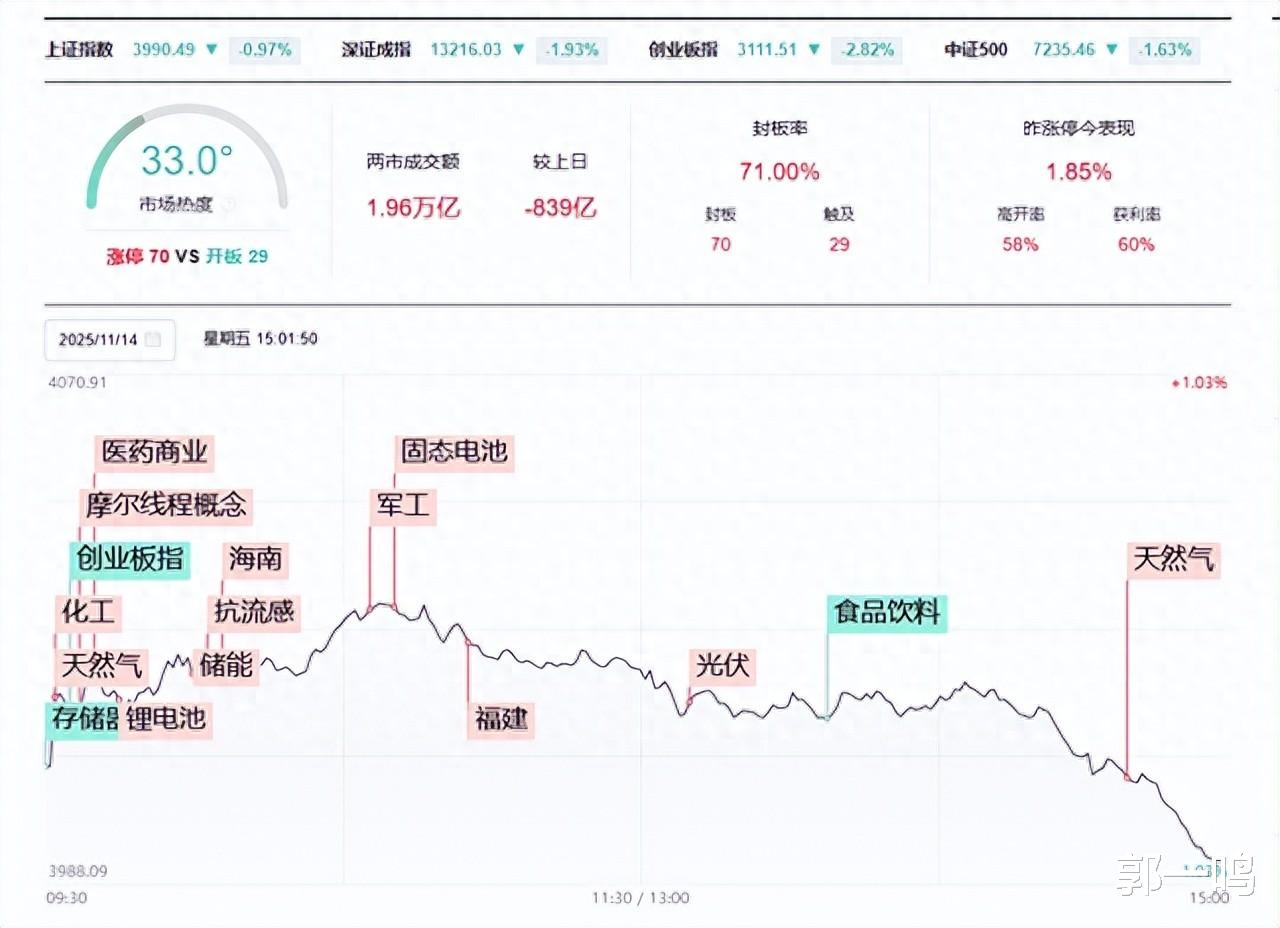Click the down triangle next to 13216.03

(518, 49)
